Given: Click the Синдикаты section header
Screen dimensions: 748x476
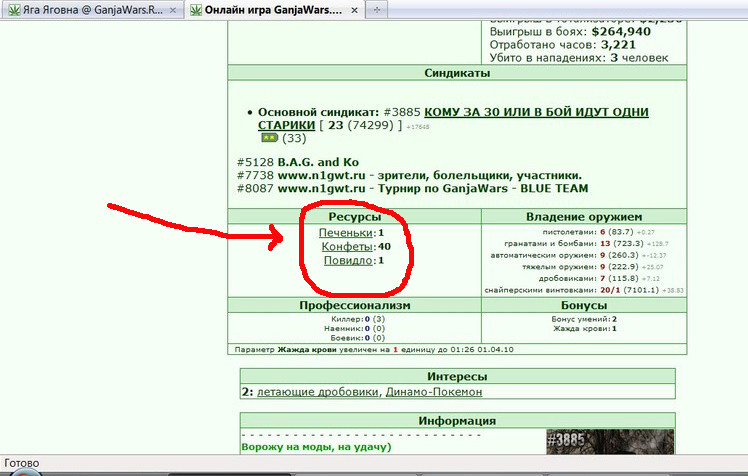Looking at the screenshot, I should pos(457,73).
